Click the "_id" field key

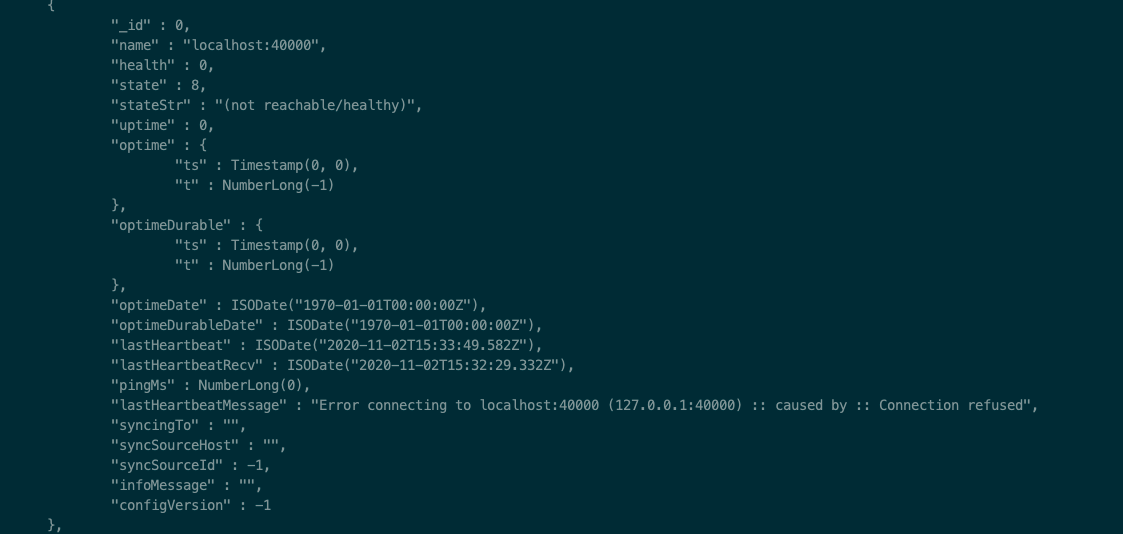pyautogui.click(x=130, y=26)
